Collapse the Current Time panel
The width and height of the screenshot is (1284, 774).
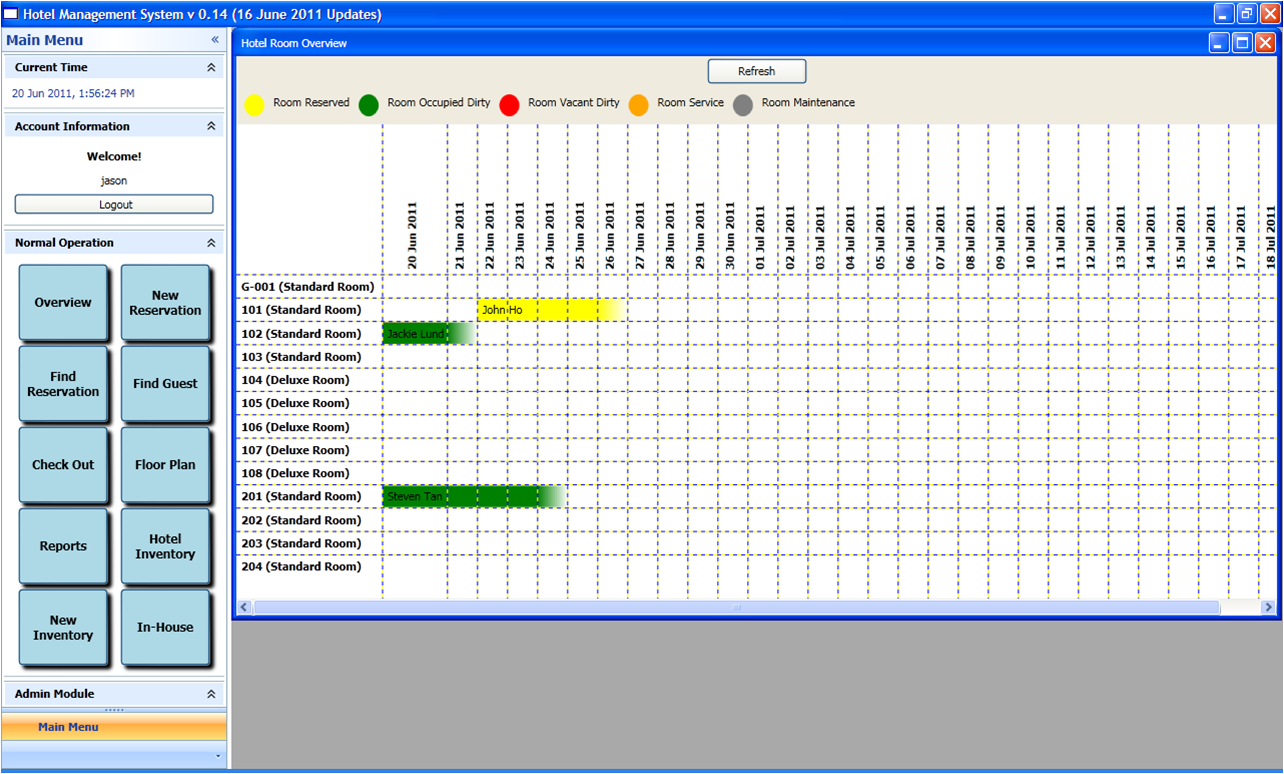[210, 66]
